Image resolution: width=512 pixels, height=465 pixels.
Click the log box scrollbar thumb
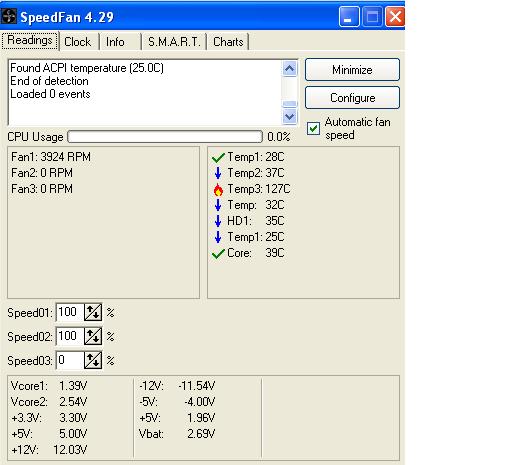point(289,104)
